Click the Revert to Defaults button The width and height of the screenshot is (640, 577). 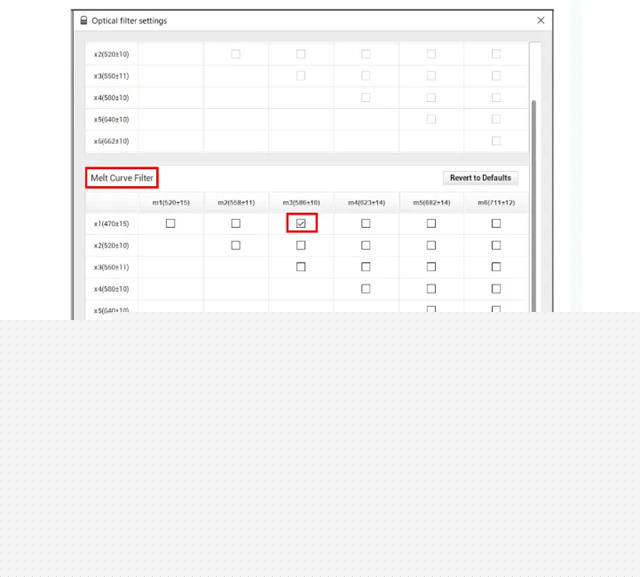click(x=480, y=178)
